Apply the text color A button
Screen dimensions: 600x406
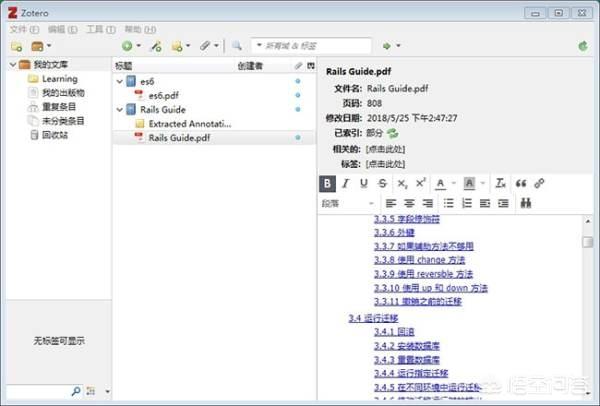[x=440, y=184]
